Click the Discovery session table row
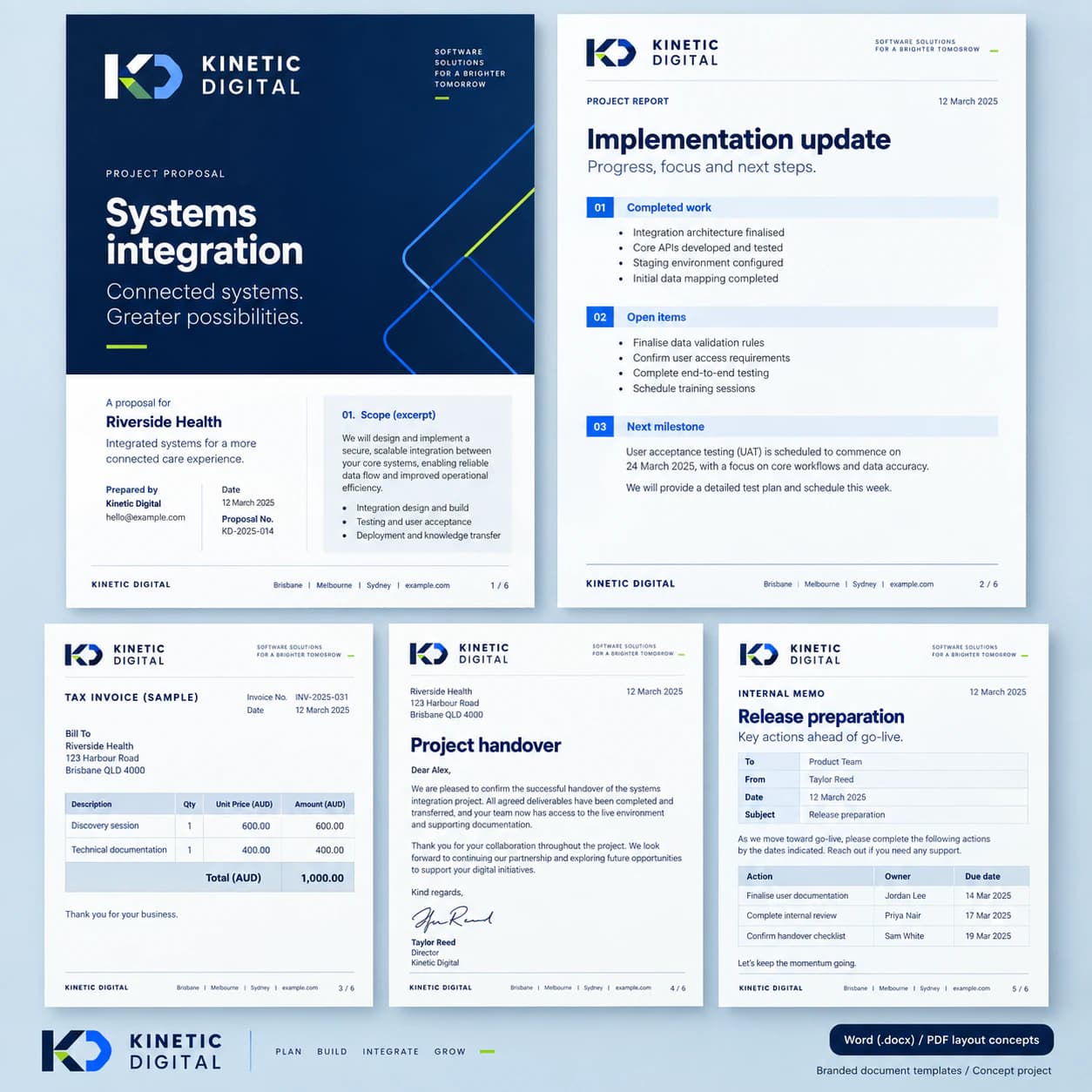Viewport: 1092px width, 1092px height. coord(210,826)
